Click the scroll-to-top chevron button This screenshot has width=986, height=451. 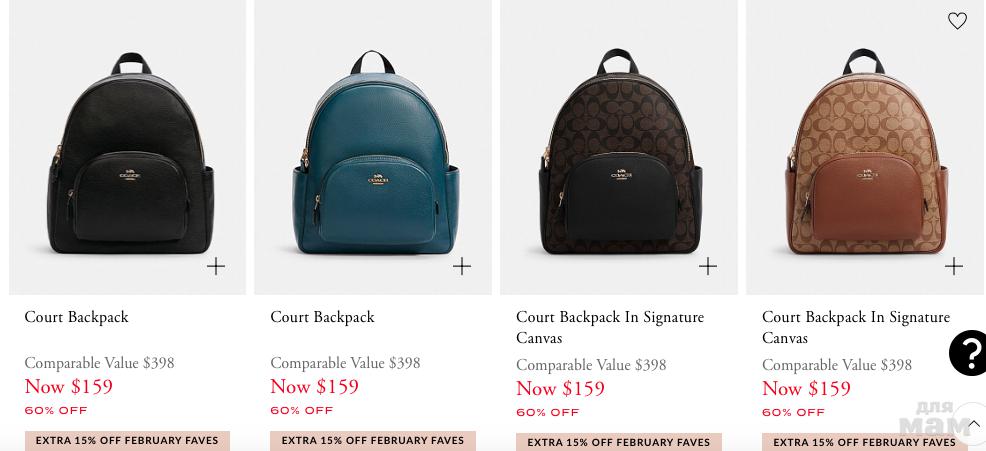tap(972, 424)
